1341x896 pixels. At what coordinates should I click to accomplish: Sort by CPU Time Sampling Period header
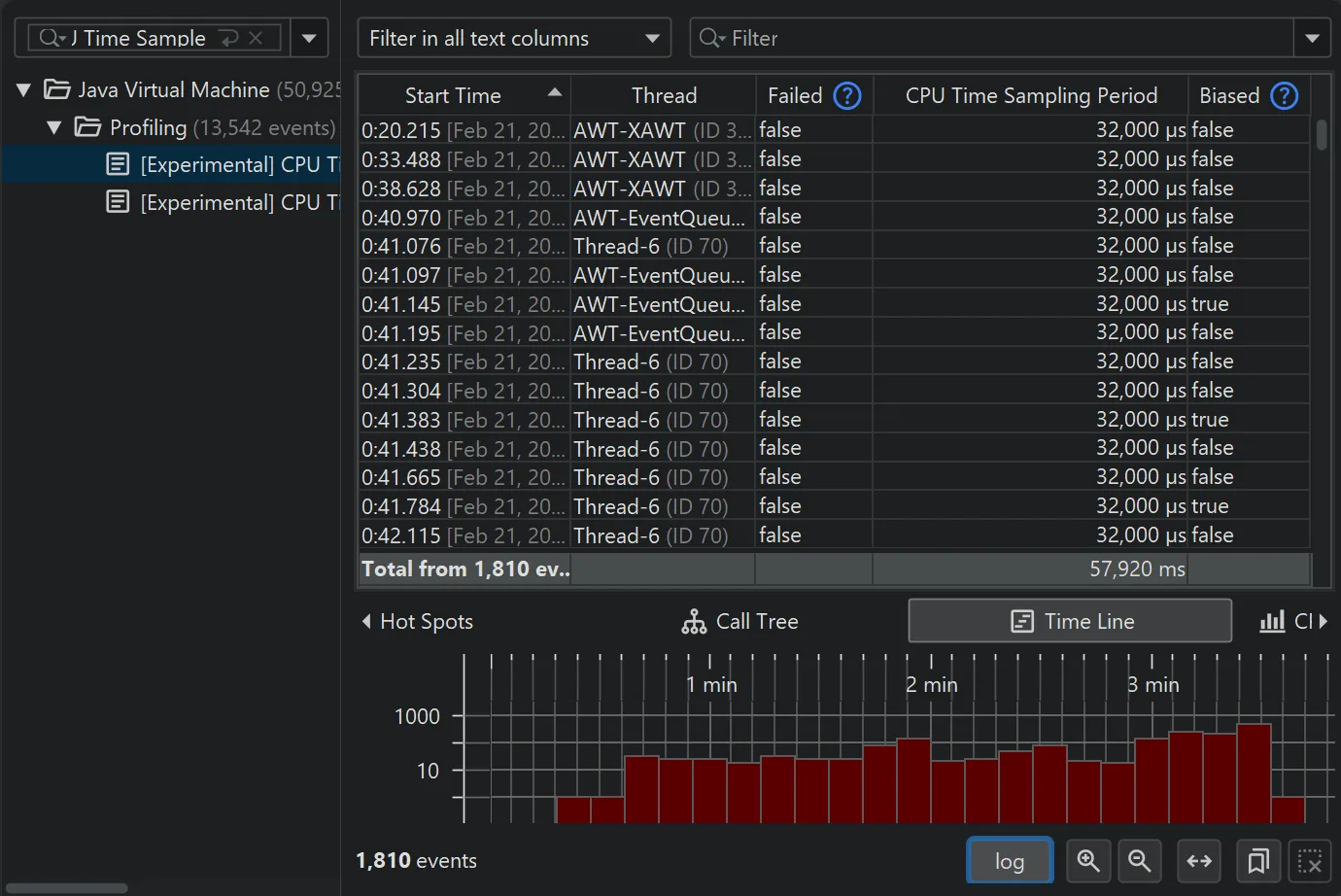click(1031, 95)
